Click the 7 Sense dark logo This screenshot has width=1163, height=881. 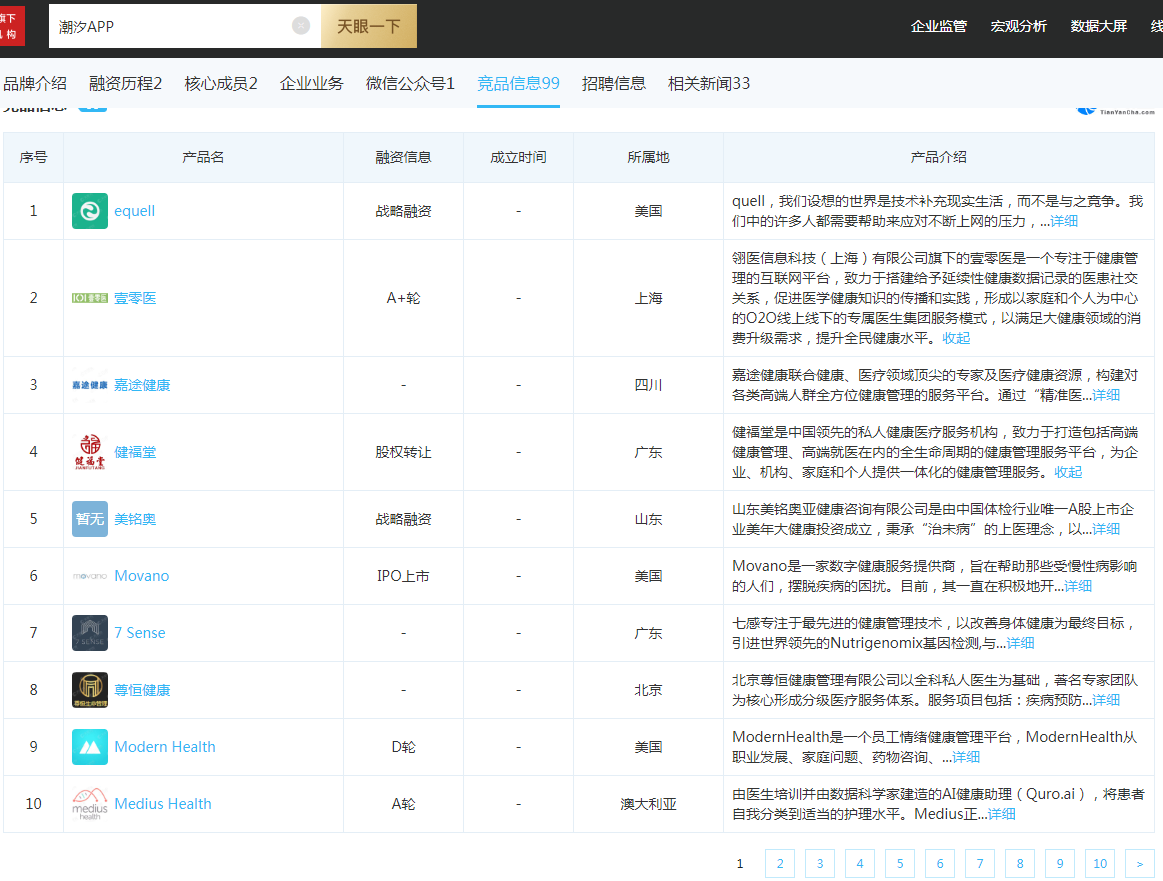[90, 633]
